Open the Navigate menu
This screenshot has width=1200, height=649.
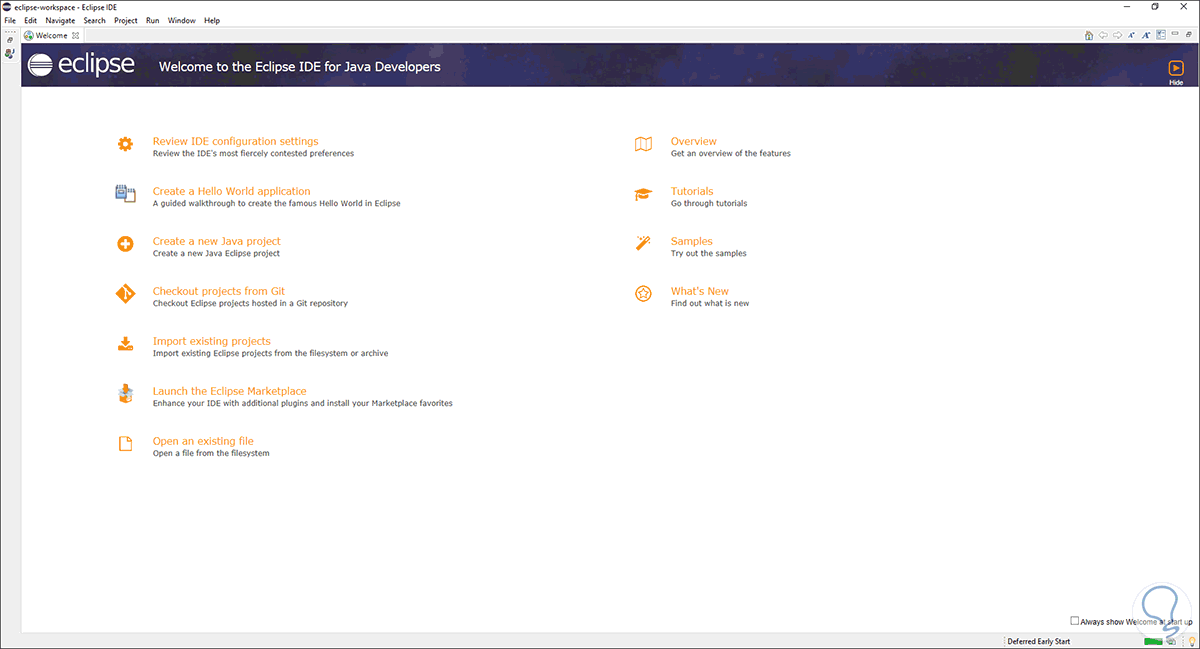point(60,20)
